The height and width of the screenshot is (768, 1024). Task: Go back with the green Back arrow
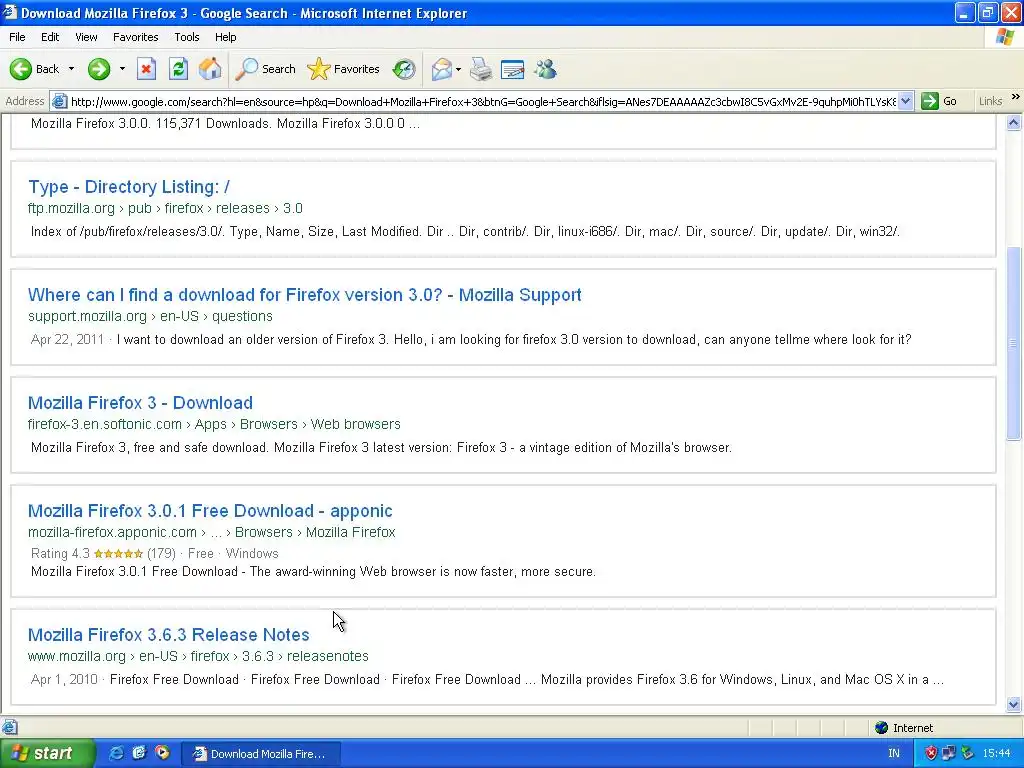[x=34, y=69]
